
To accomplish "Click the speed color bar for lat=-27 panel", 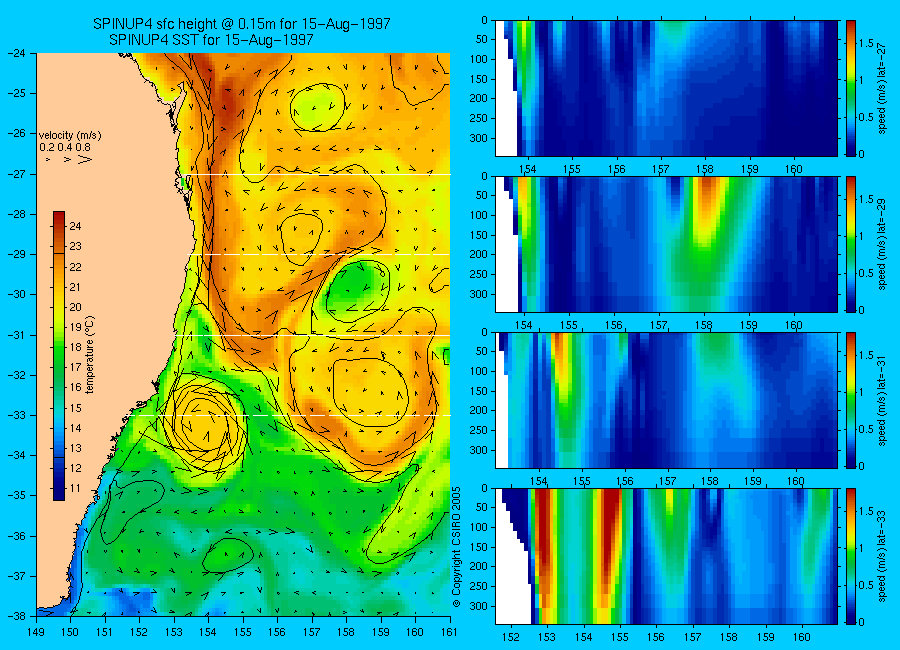I will pyautogui.click(x=851, y=88).
